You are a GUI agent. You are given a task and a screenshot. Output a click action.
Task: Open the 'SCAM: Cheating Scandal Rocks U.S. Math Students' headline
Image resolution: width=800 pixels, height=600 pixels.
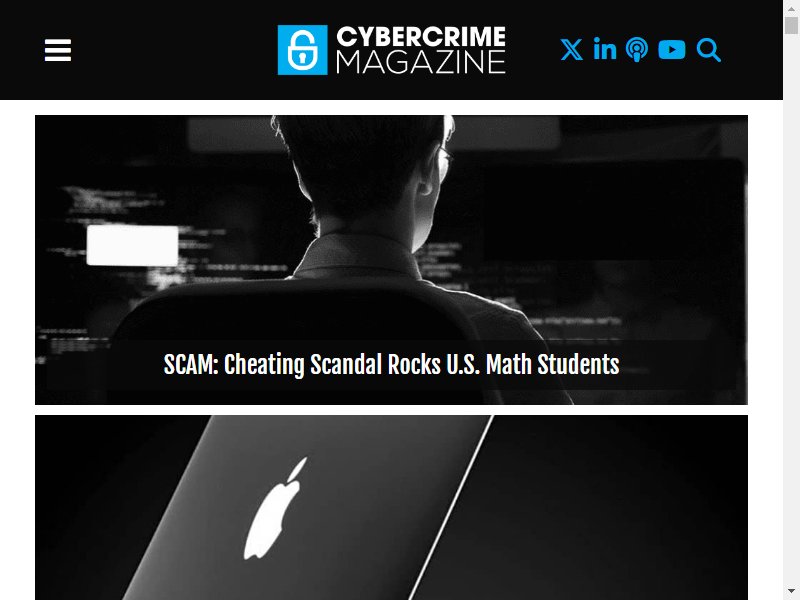coord(391,364)
